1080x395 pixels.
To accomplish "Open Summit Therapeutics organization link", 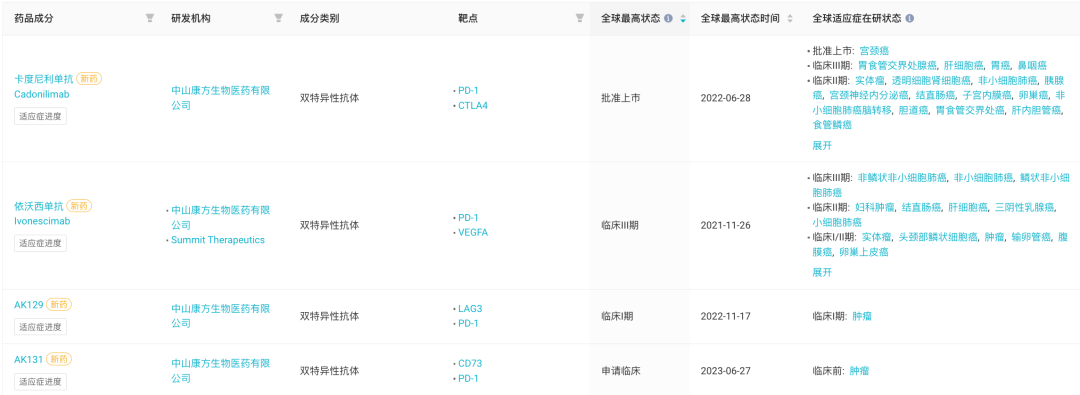I will pyautogui.click(x=218, y=240).
